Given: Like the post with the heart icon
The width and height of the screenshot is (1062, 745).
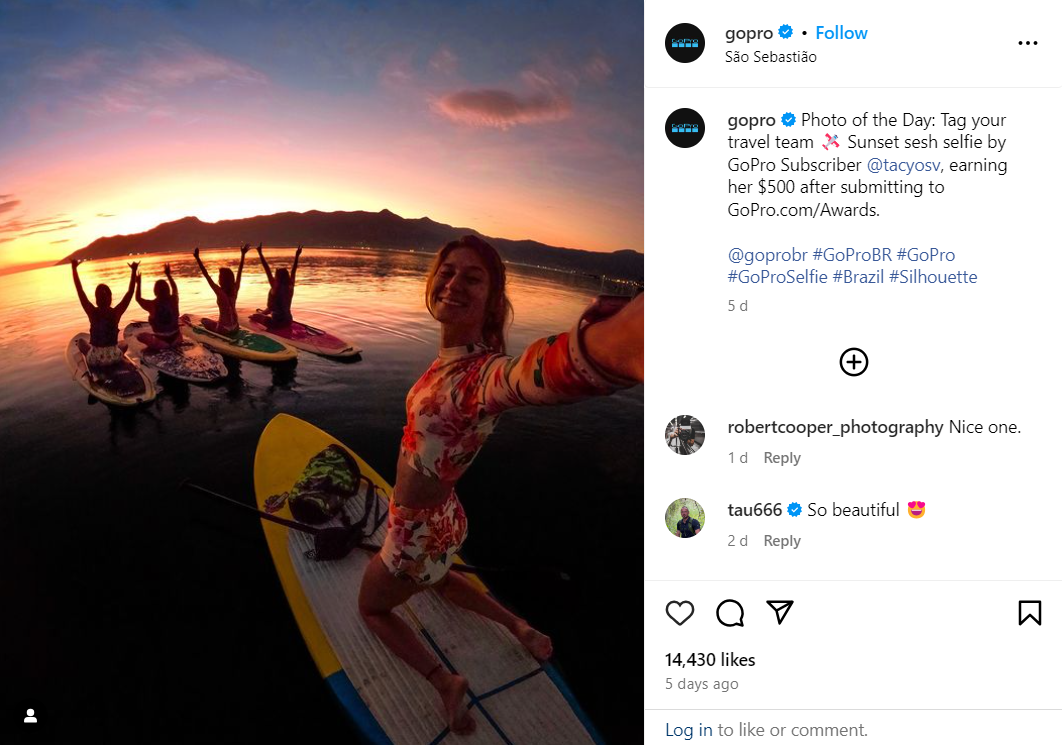Looking at the screenshot, I should point(679,613).
